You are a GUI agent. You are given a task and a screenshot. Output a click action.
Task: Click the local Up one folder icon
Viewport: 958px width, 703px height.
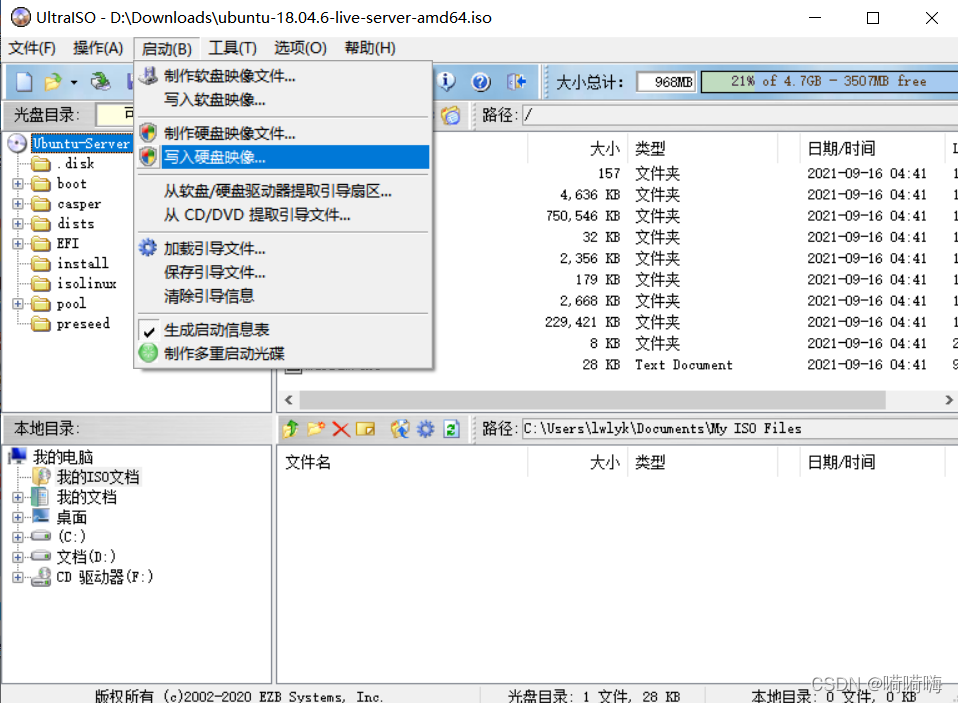pos(291,429)
